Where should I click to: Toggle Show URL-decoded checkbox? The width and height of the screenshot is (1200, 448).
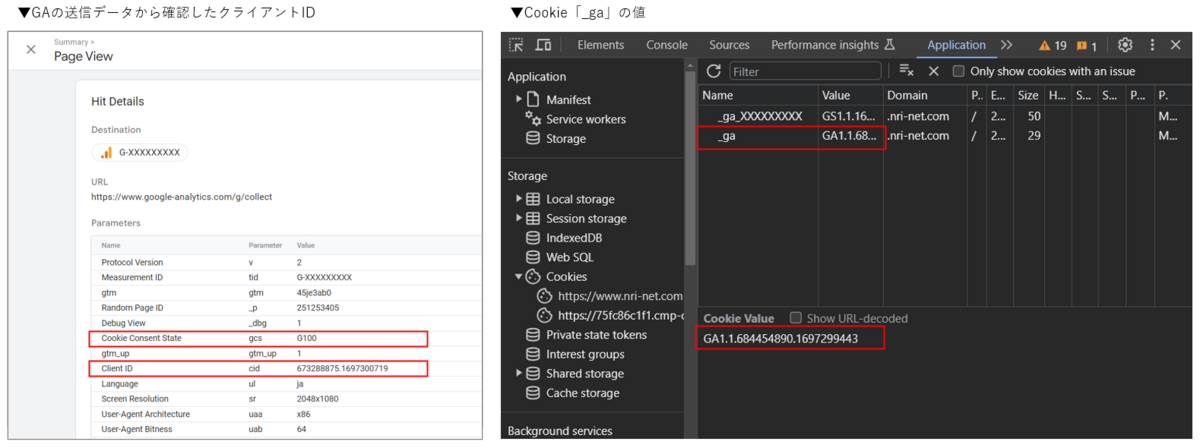pyautogui.click(x=796, y=318)
